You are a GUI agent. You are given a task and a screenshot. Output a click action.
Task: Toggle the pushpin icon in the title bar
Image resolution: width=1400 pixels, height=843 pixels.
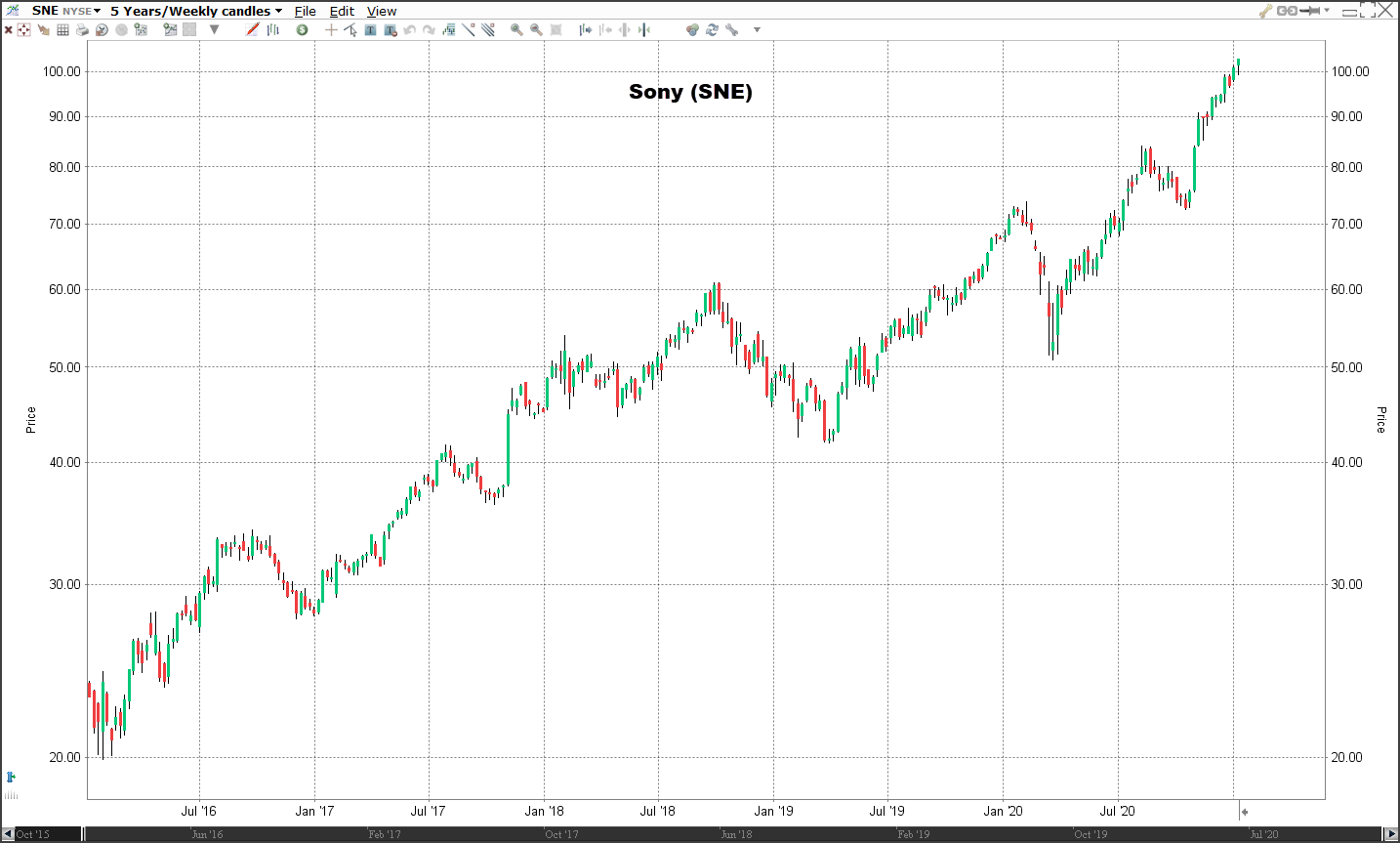(1310, 11)
